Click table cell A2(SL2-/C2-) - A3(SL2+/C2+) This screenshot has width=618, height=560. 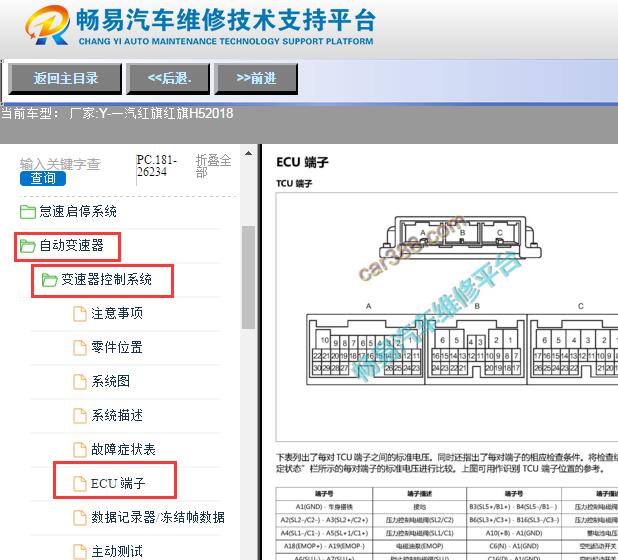(324, 520)
